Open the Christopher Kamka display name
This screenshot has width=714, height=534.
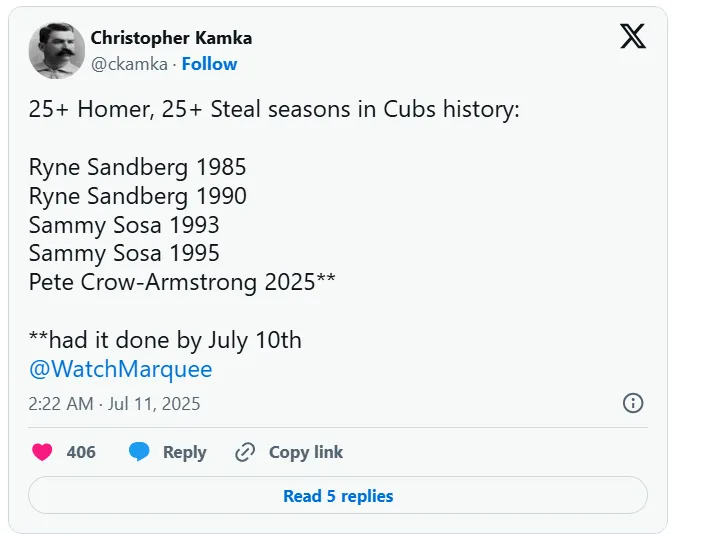[171, 38]
